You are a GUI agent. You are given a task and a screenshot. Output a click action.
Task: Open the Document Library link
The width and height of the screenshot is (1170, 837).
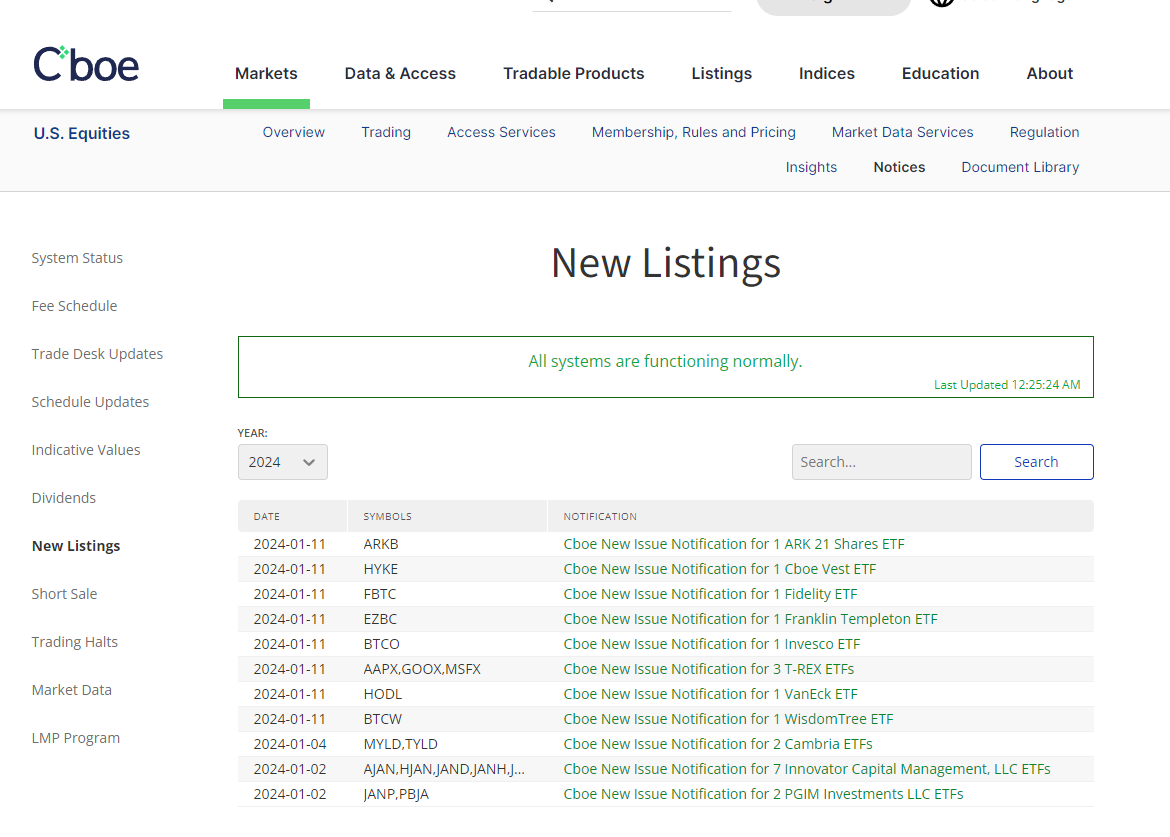(x=1020, y=167)
